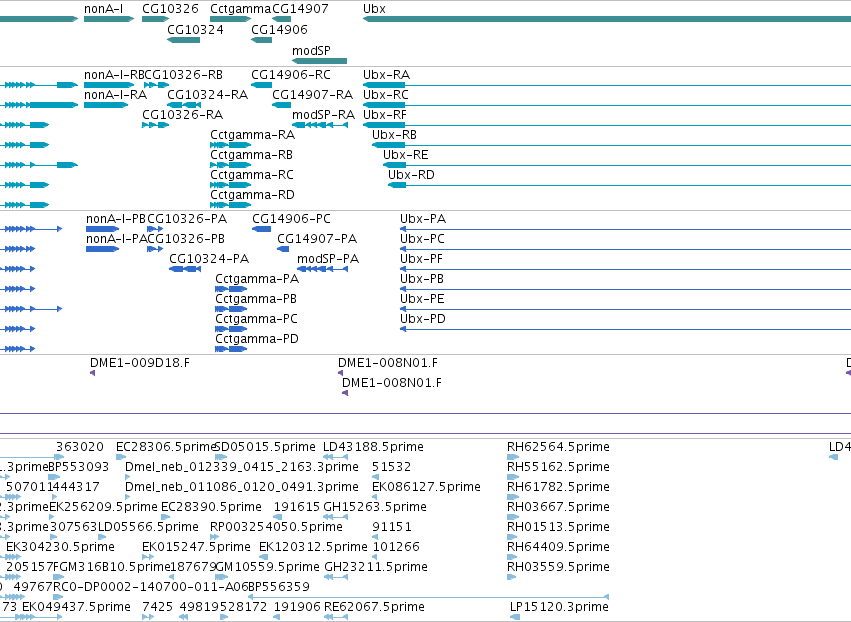Image resolution: width=851 pixels, height=622 pixels.
Task: Click the EK120312.5prime EST label
Action: coord(314,547)
